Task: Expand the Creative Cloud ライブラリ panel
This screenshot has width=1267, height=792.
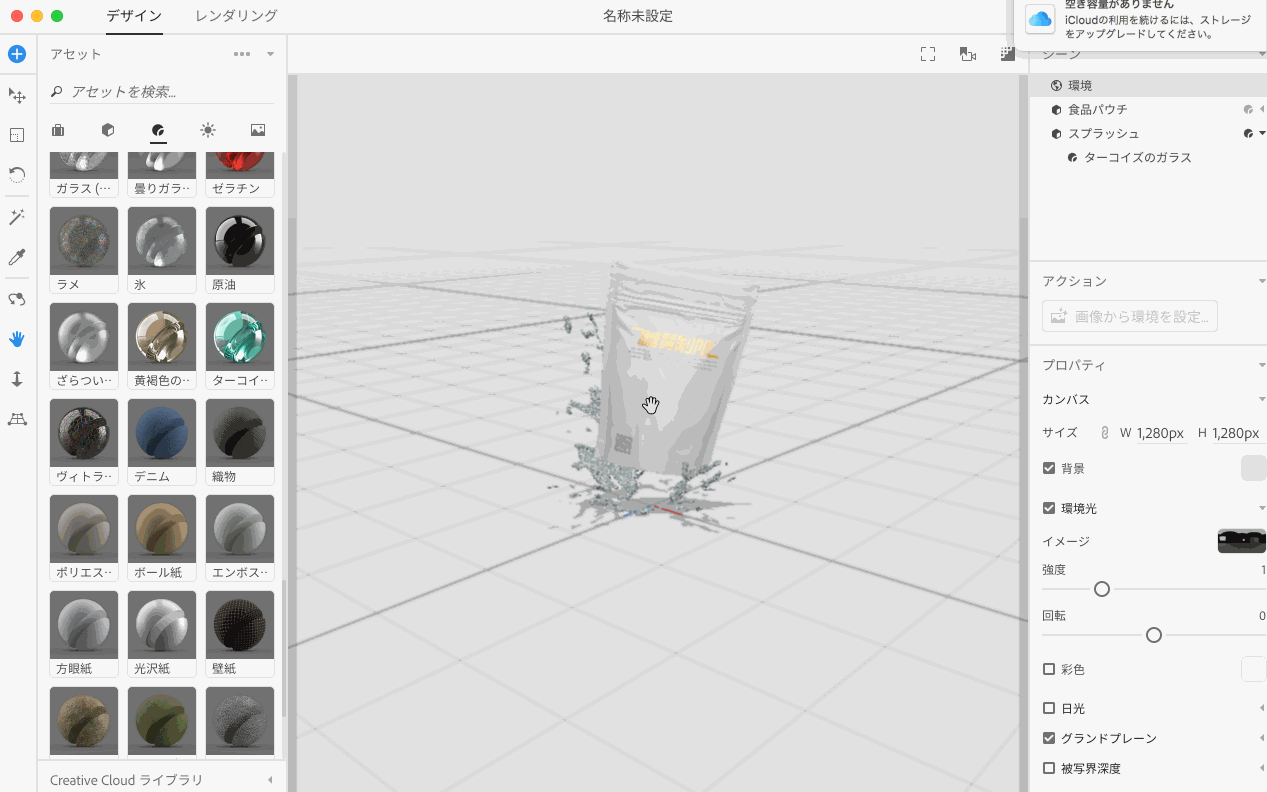Action: [x=270, y=780]
